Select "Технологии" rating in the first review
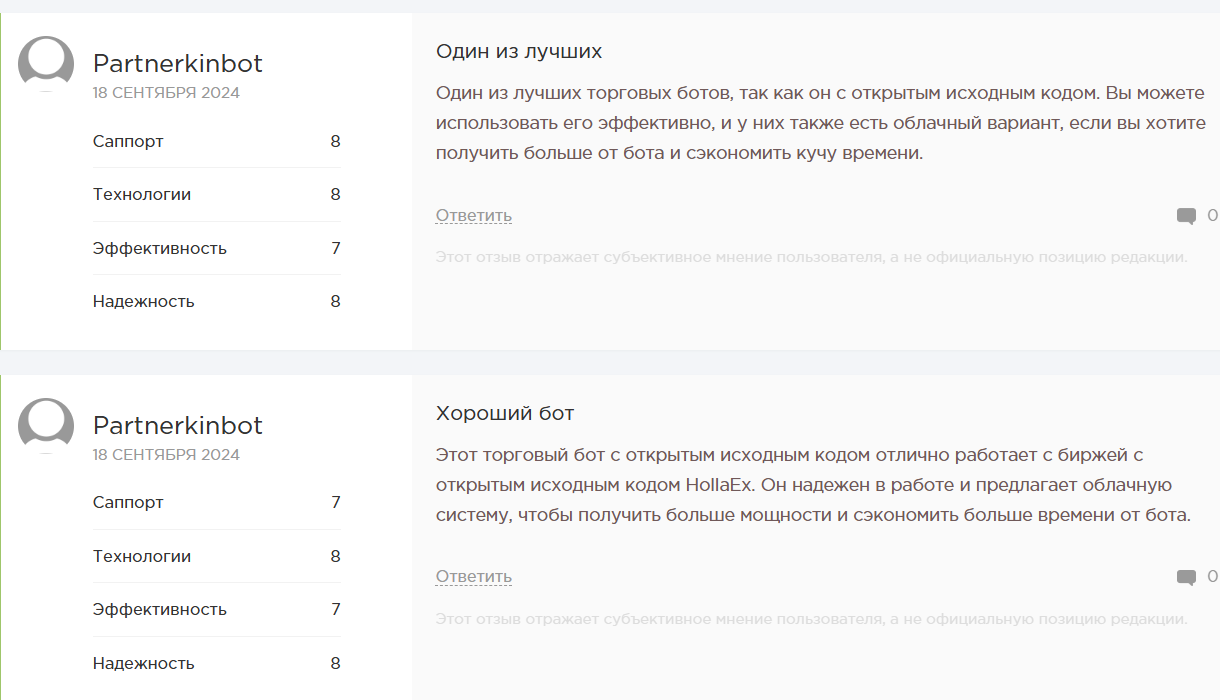 pos(216,195)
